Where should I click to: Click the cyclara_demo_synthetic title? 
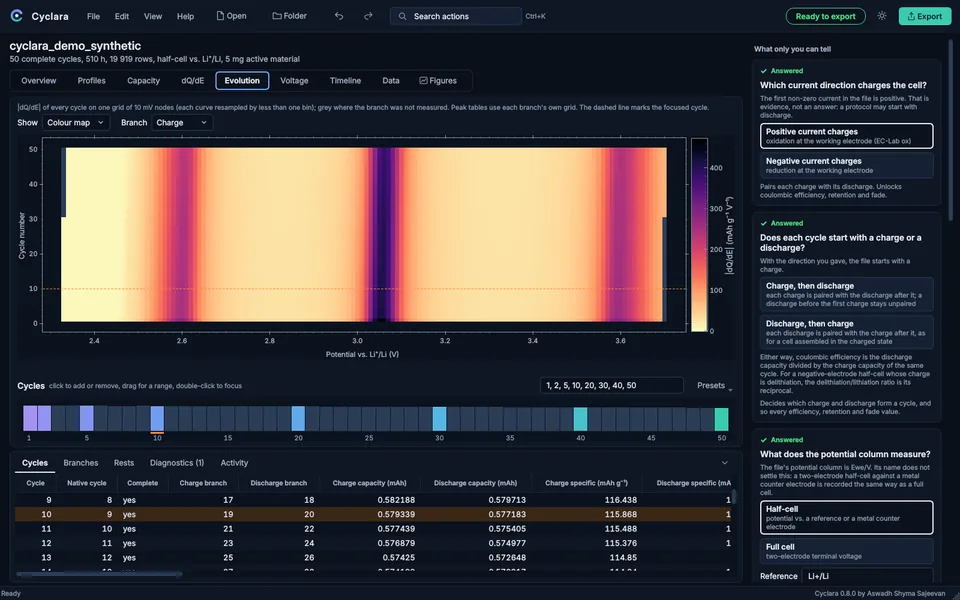coord(75,46)
